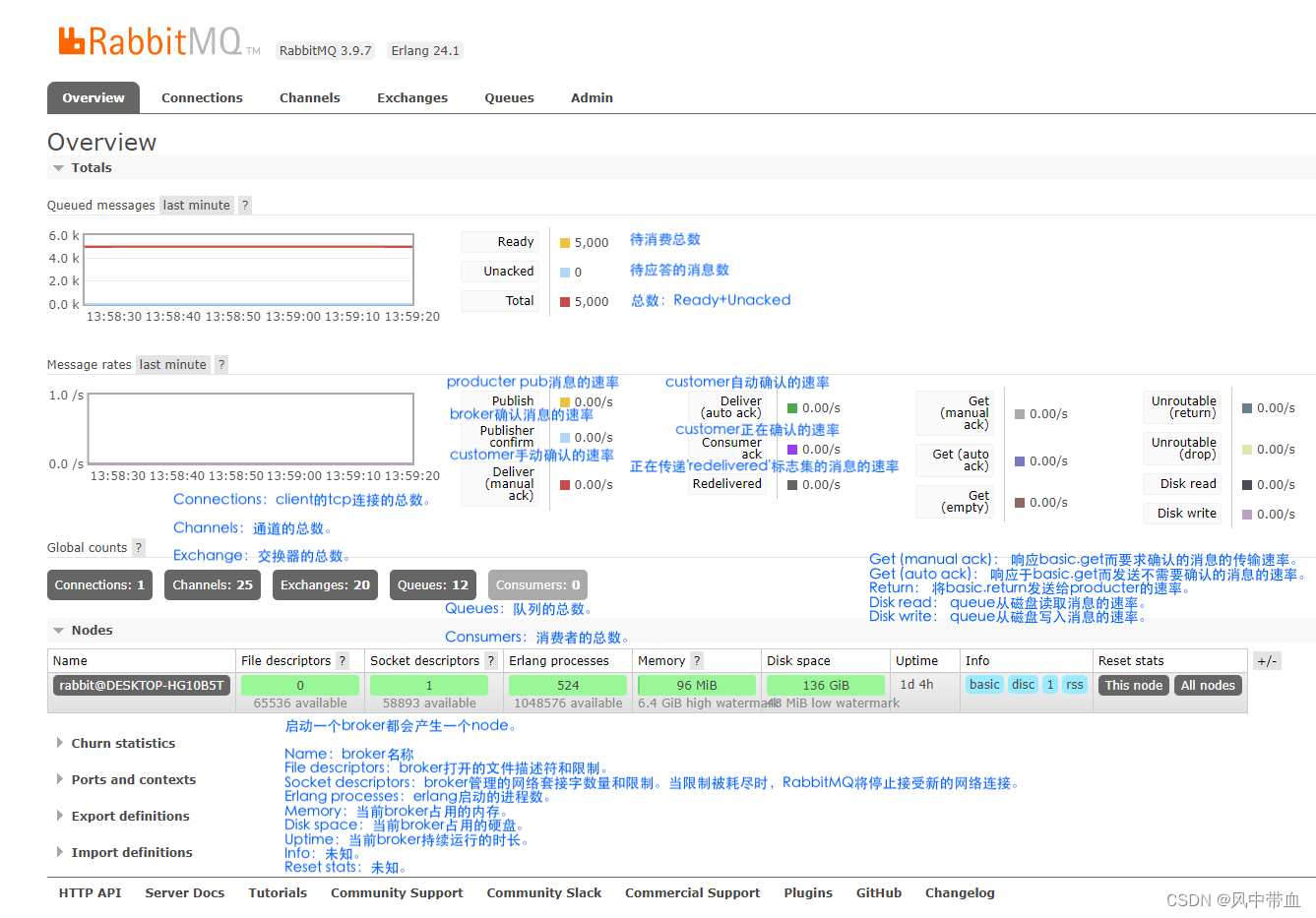The width and height of the screenshot is (1316, 918).
Task: Open Changelog footer link
Action: (x=960, y=892)
